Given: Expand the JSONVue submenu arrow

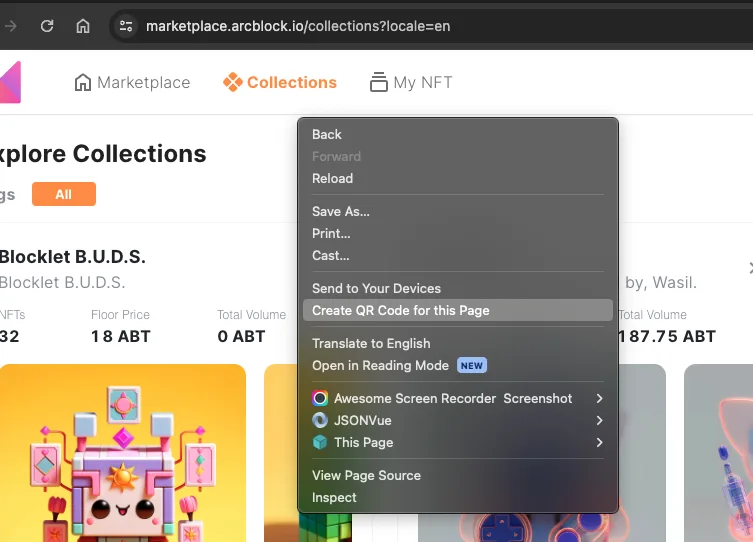Looking at the screenshot, I should coord(599,420).
